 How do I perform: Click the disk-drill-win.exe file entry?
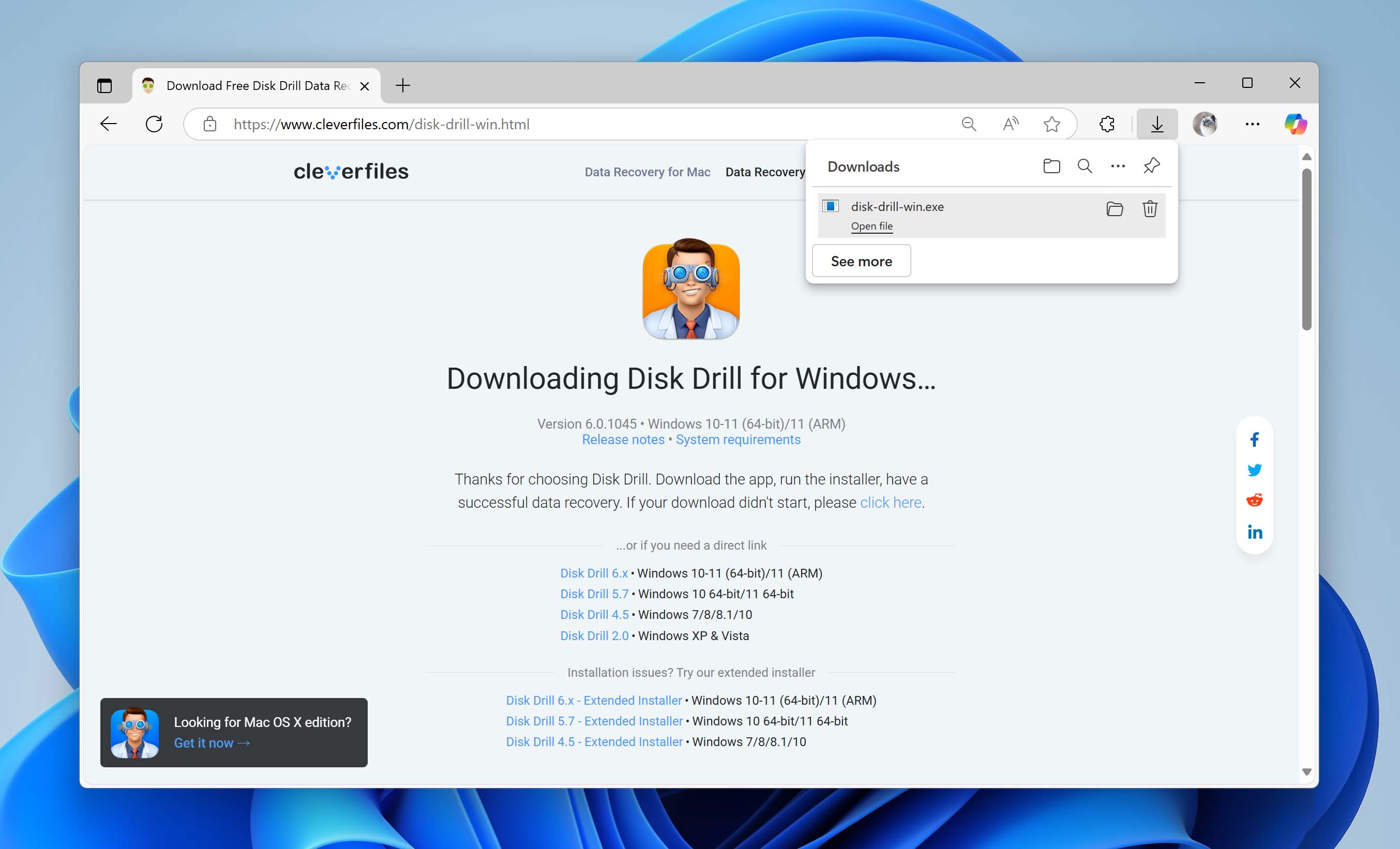[991, 216]
